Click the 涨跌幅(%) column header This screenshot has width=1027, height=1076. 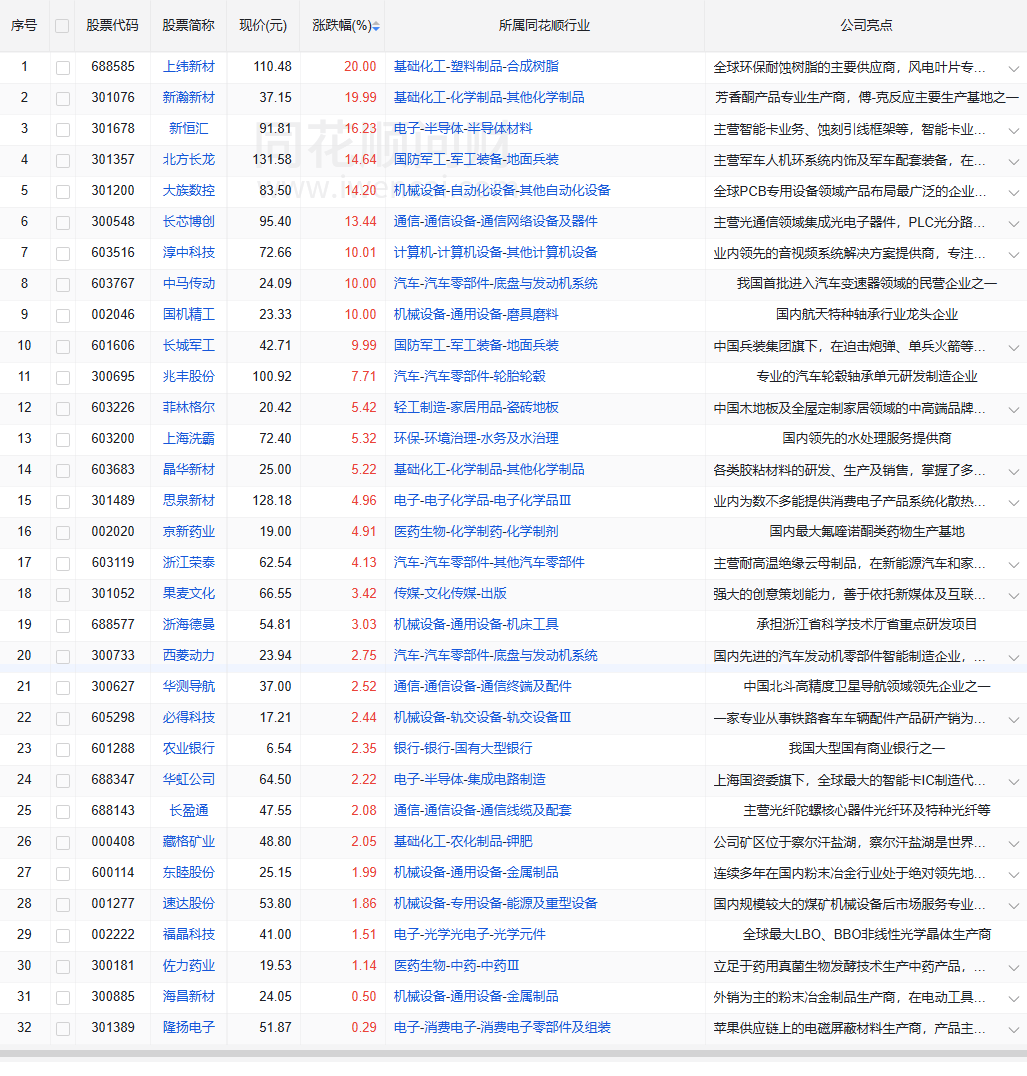[x=342, y=25]
